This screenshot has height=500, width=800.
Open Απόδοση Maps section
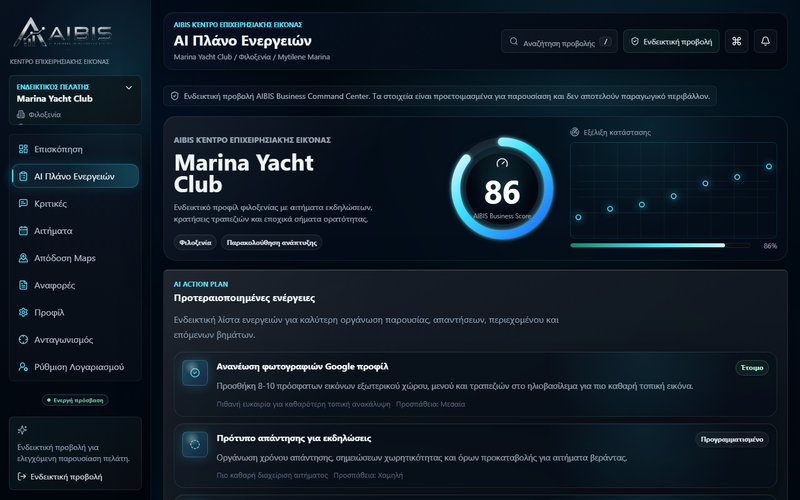coord(75,258)
